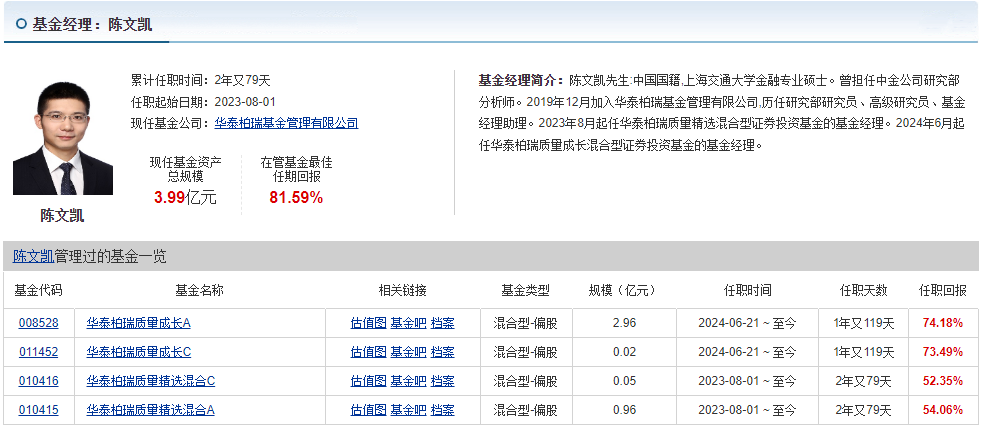Screen dimensions: 981x427
Task: Click 累计任职时间 2年又79天 text
Action: pos(200,80)
